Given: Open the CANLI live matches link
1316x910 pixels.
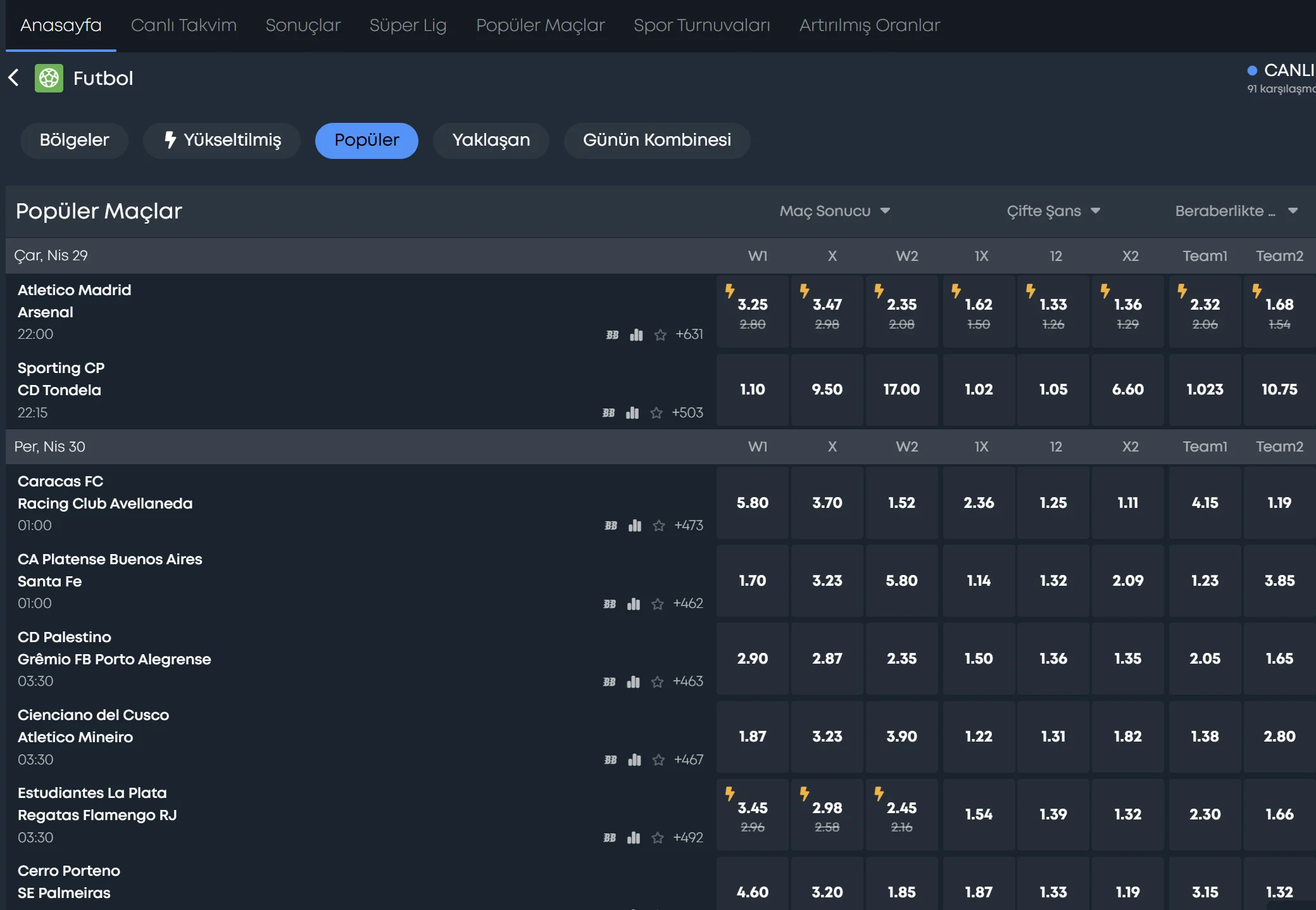Looking at the screenshot, I should point(1281,78).
